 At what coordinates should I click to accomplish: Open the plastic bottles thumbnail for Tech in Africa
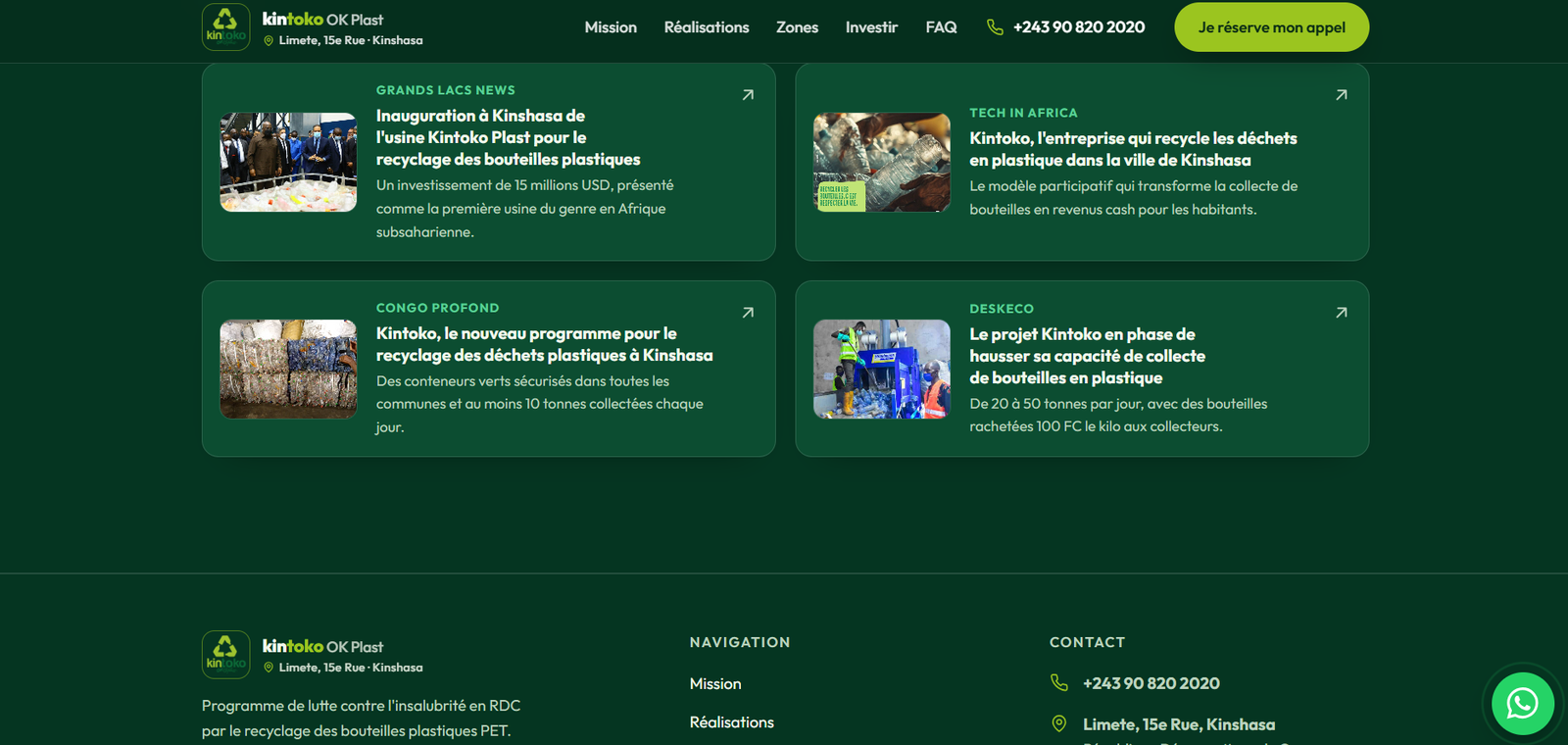882,162
